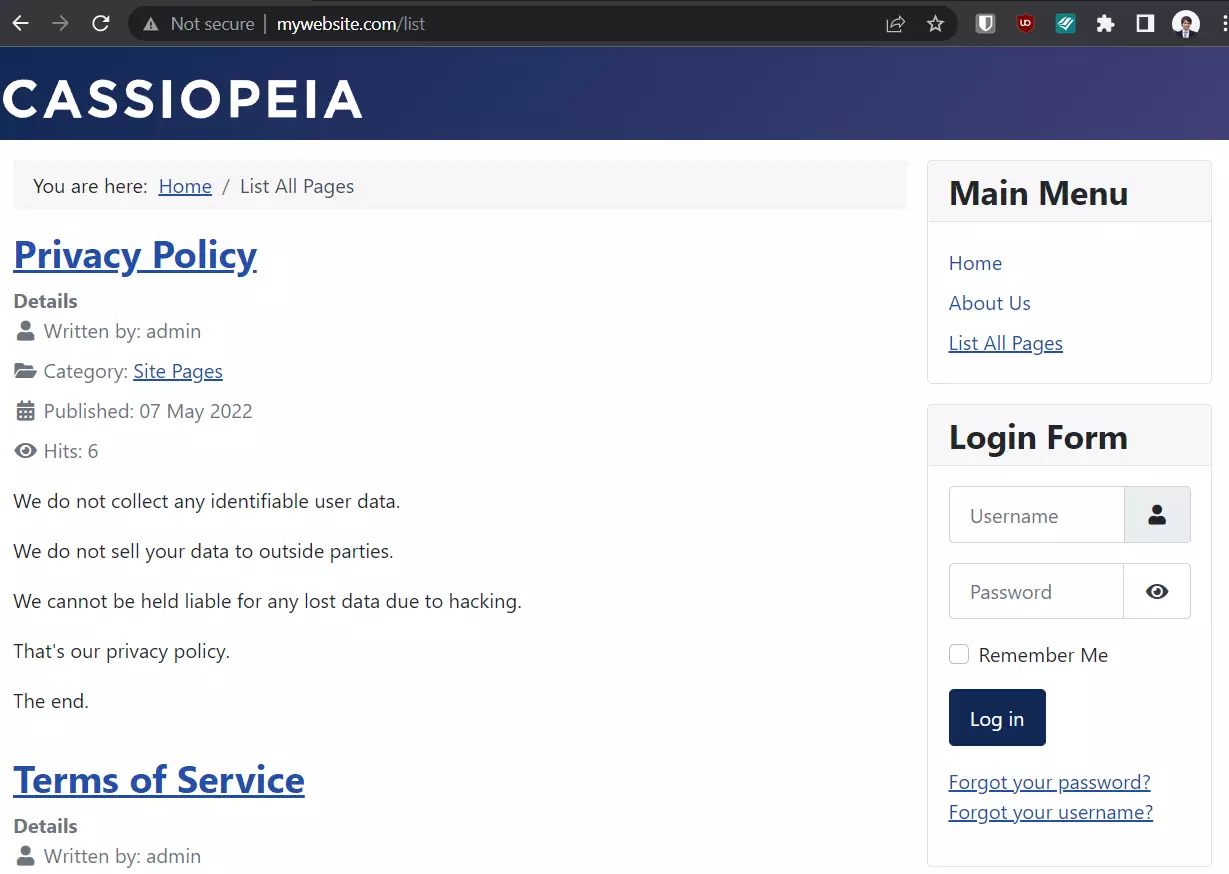
Task: Open the Bitwarden shield extension icon
Action: (986, 24)
